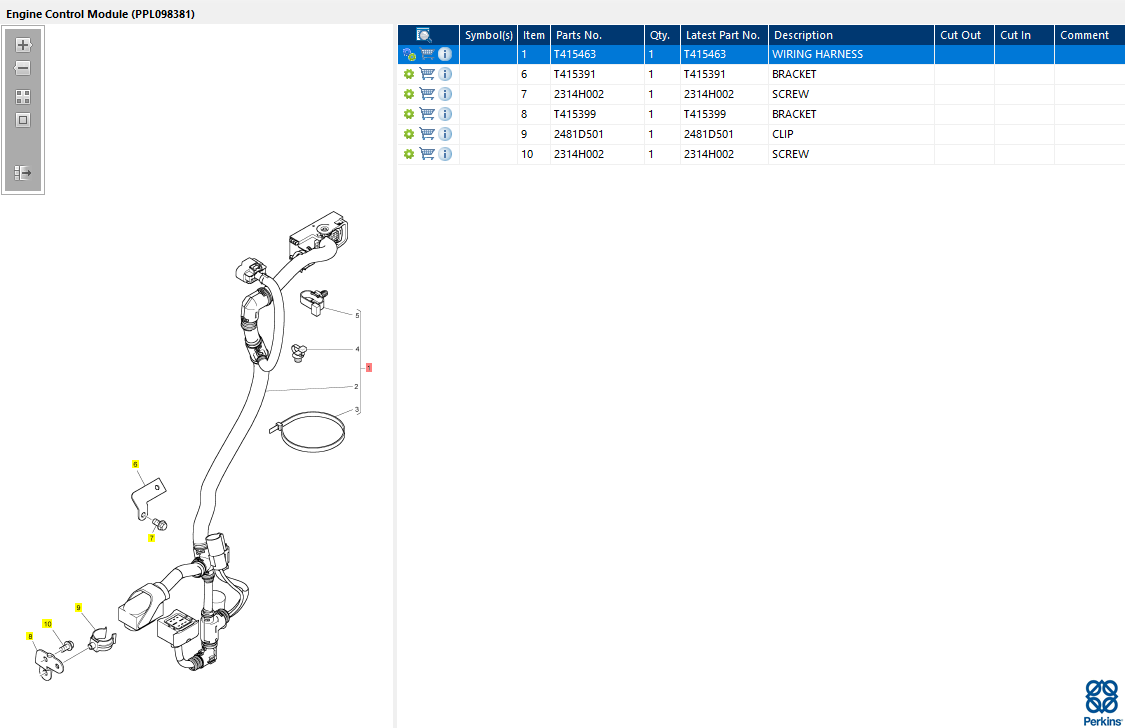Click the green gear icon for item 10 SCREW

point(409,155)
